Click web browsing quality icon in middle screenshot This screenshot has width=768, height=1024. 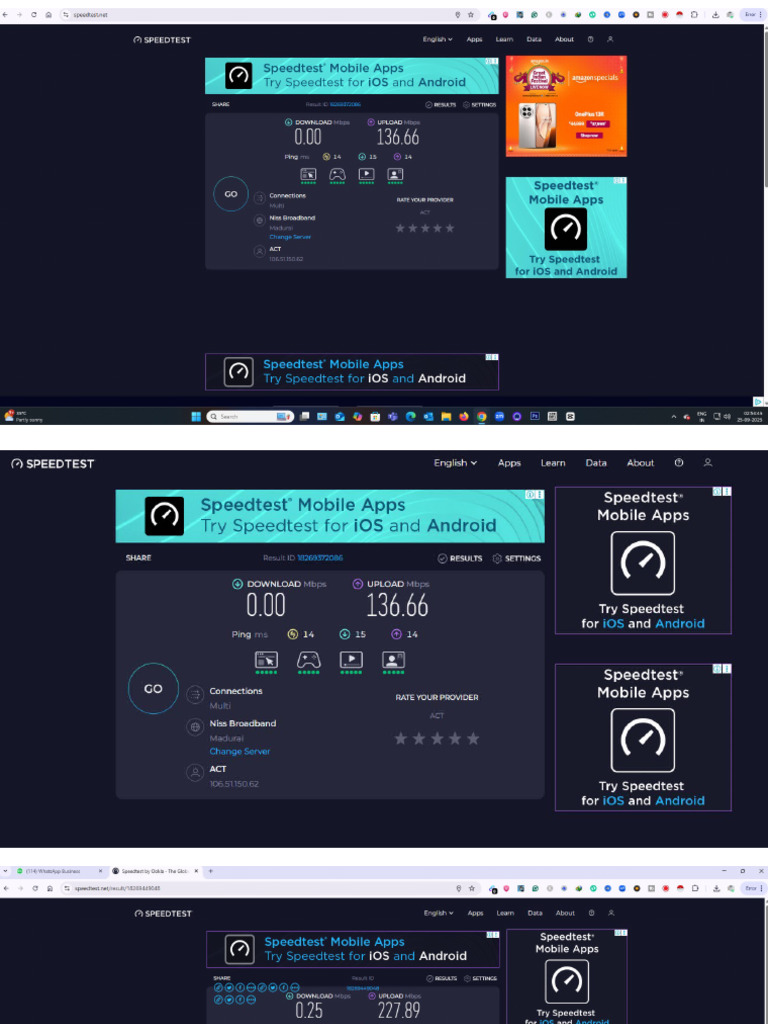coord(266,660)
